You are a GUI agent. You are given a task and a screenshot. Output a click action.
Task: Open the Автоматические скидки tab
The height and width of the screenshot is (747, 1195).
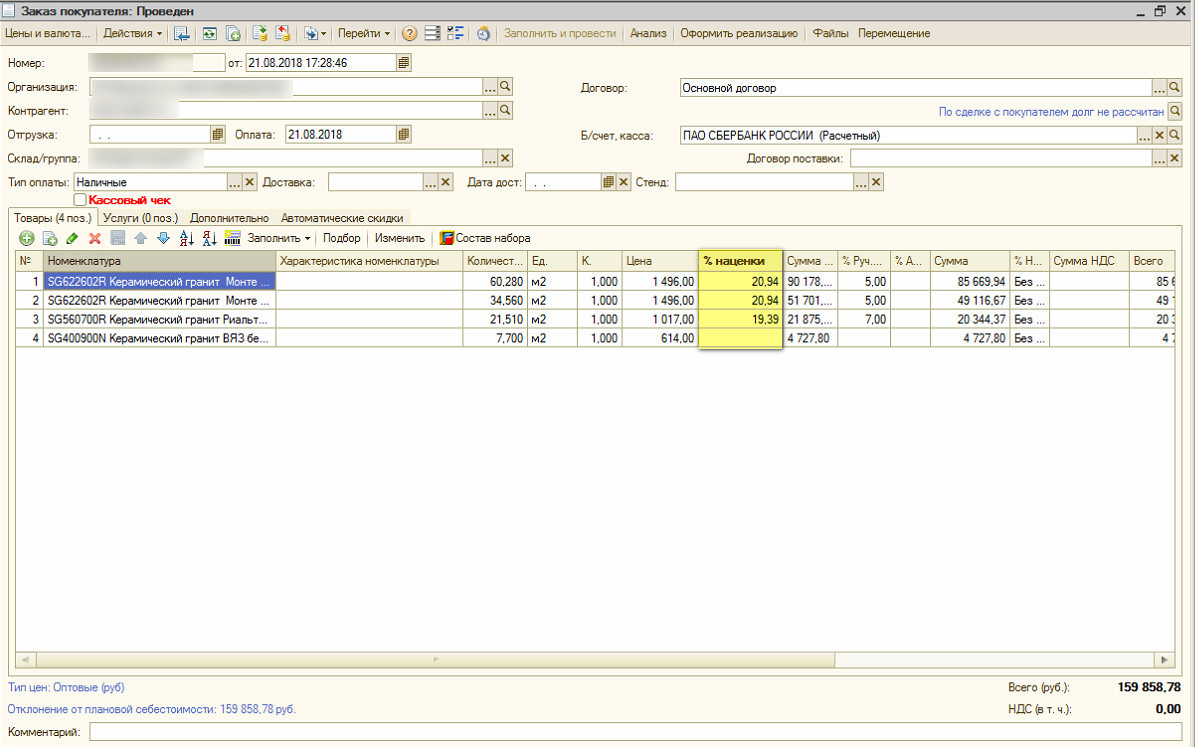342,217
